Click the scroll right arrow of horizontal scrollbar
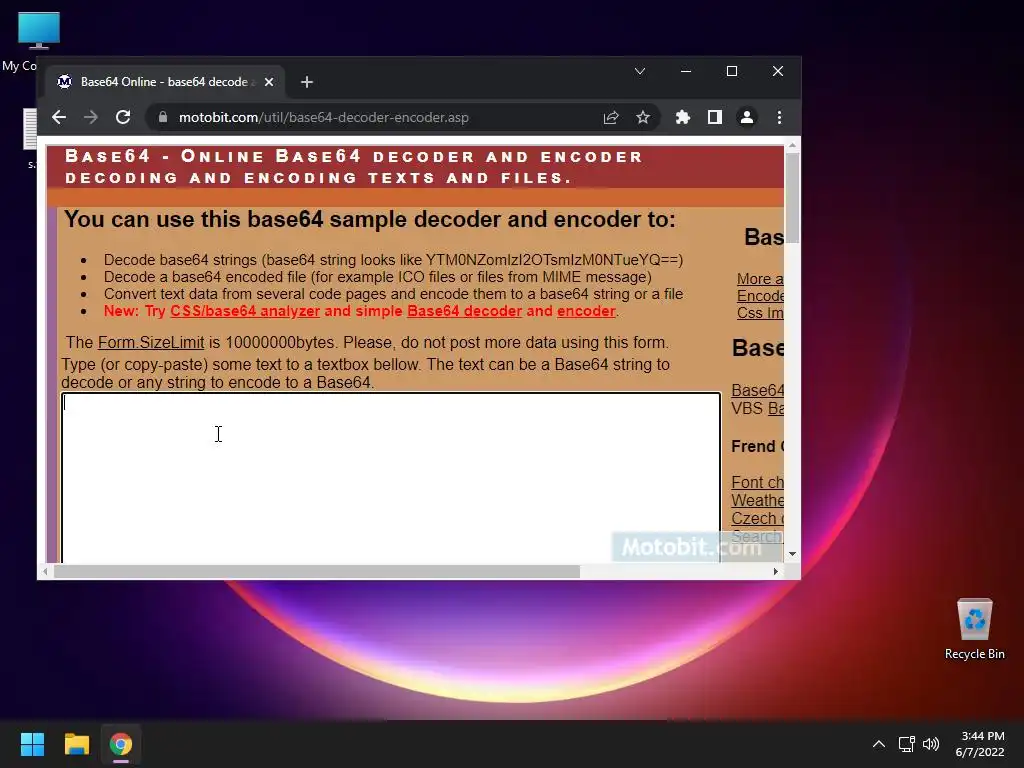Screen dimensions: 1024x768 [x=775, y=571]
